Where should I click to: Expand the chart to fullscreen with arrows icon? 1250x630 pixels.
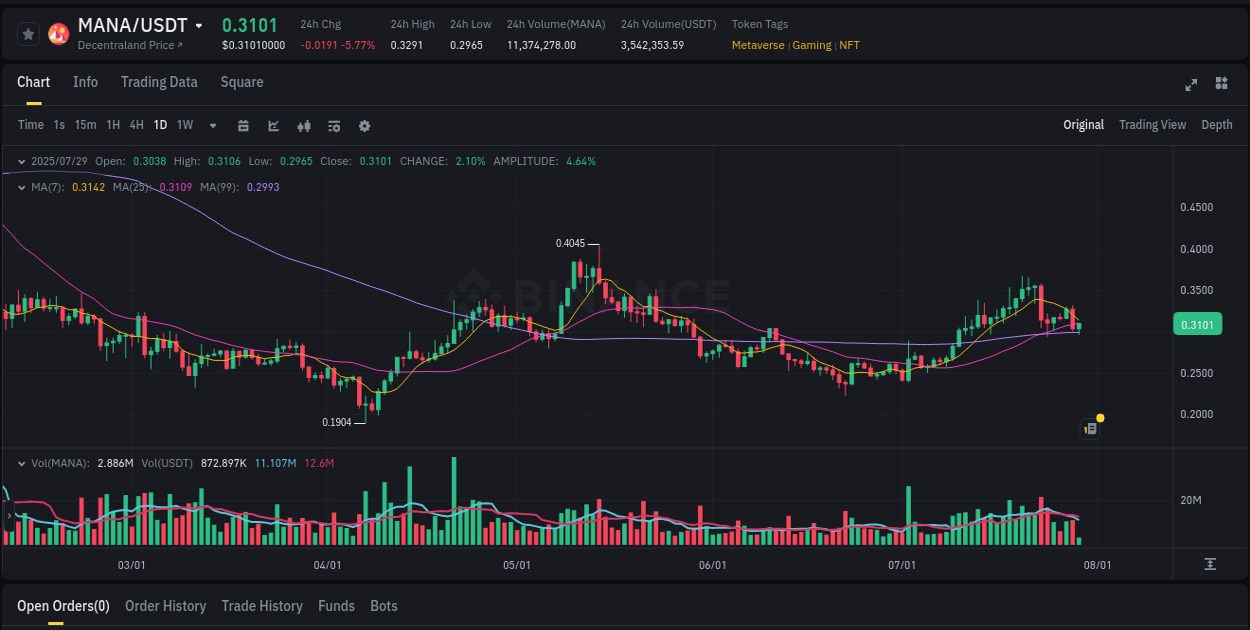click(1191, 85)
